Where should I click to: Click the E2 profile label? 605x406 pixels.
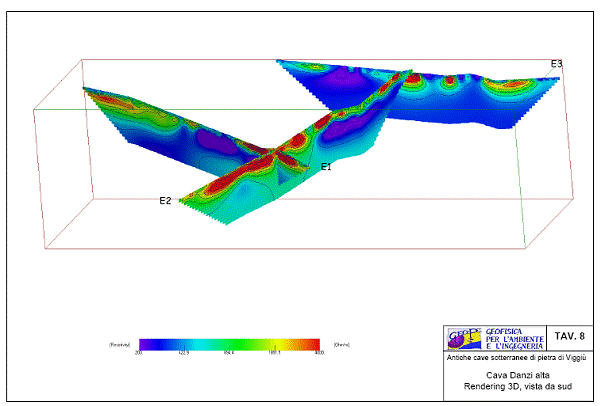165,201
